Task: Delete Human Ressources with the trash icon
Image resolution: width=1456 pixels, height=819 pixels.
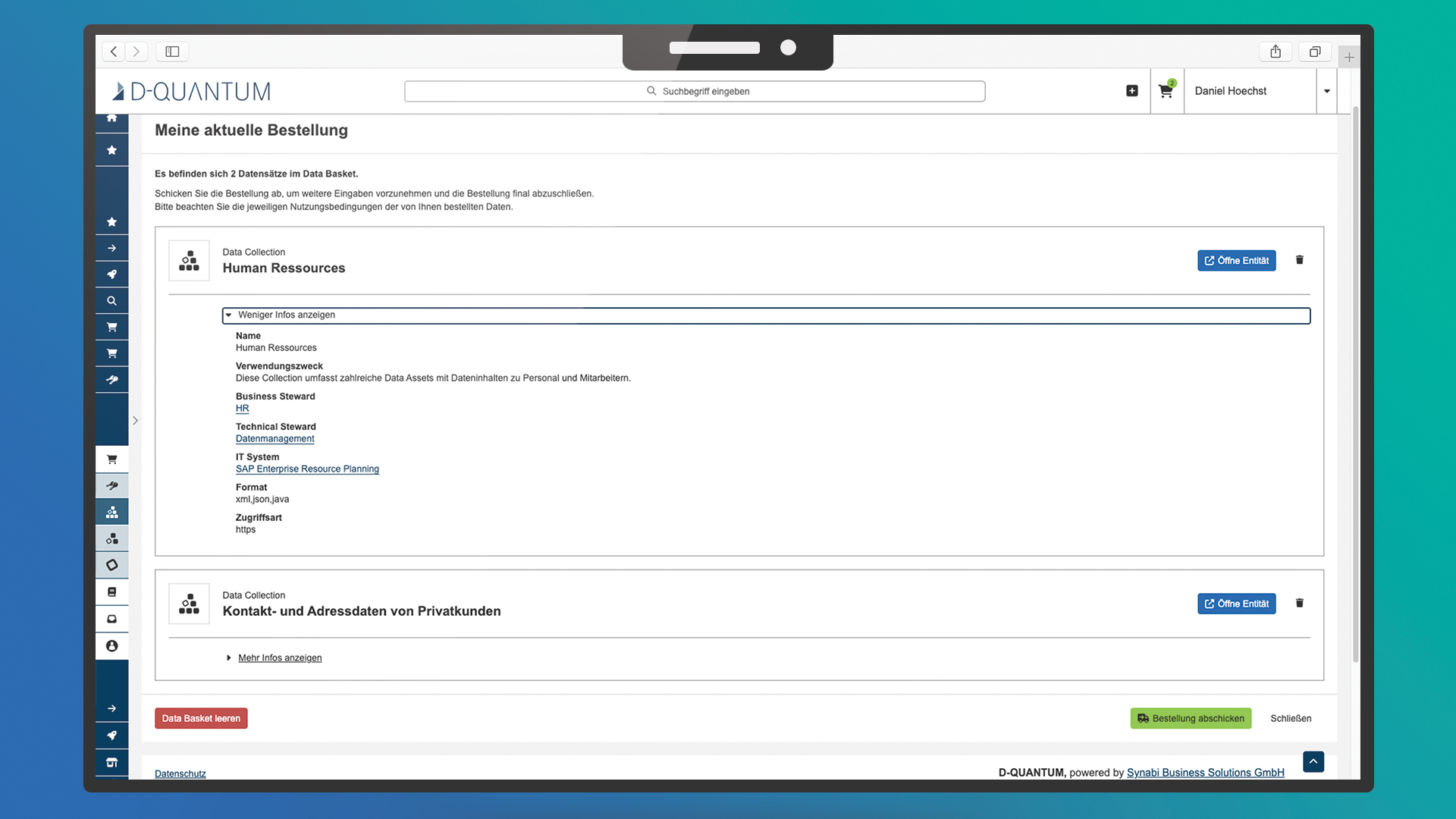Action: (x=1299, y=260)
